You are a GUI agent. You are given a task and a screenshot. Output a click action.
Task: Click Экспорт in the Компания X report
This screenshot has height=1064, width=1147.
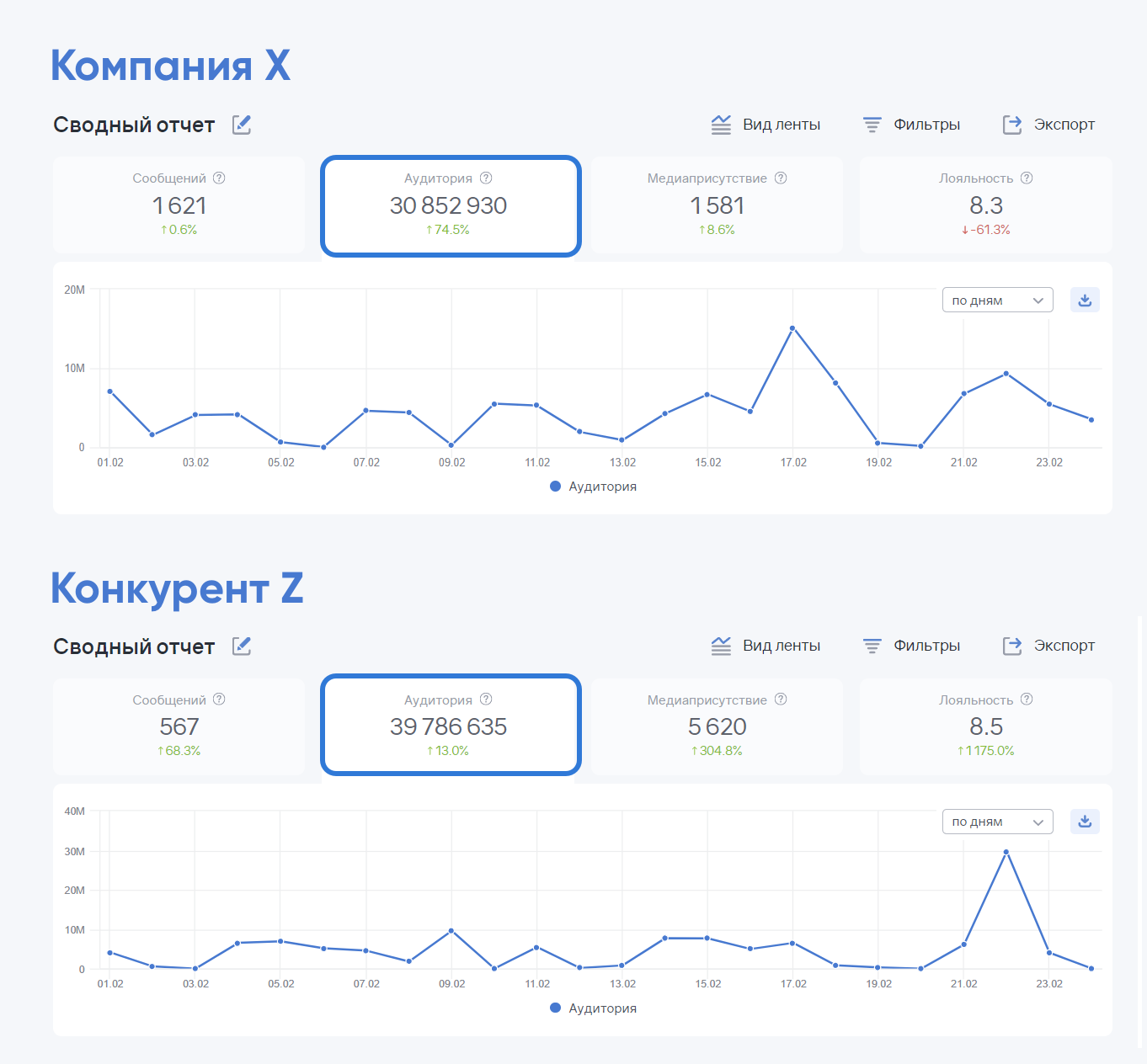click(1048, 125)
